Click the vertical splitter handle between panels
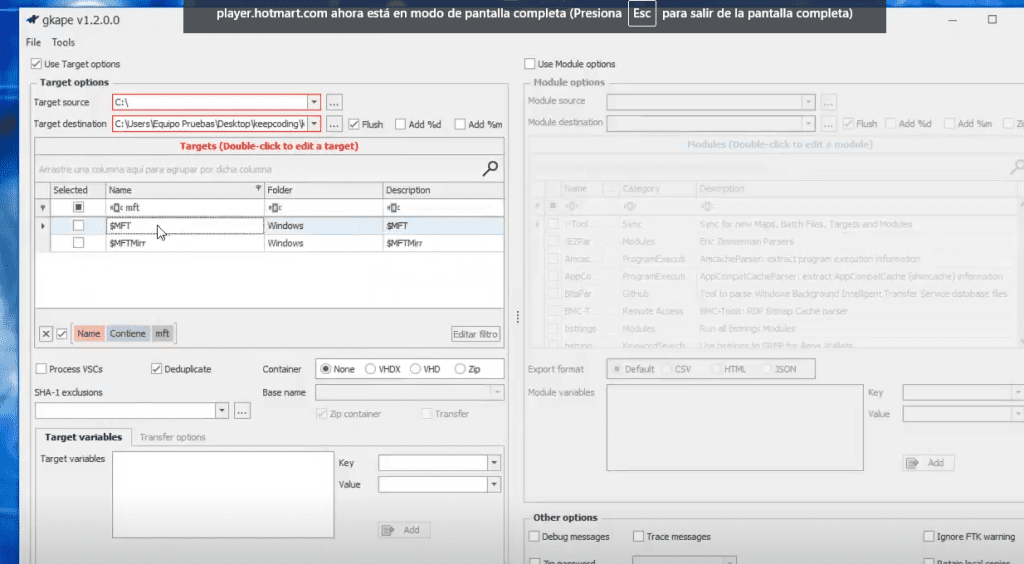 pyautogui.click(x=517, y=317)
